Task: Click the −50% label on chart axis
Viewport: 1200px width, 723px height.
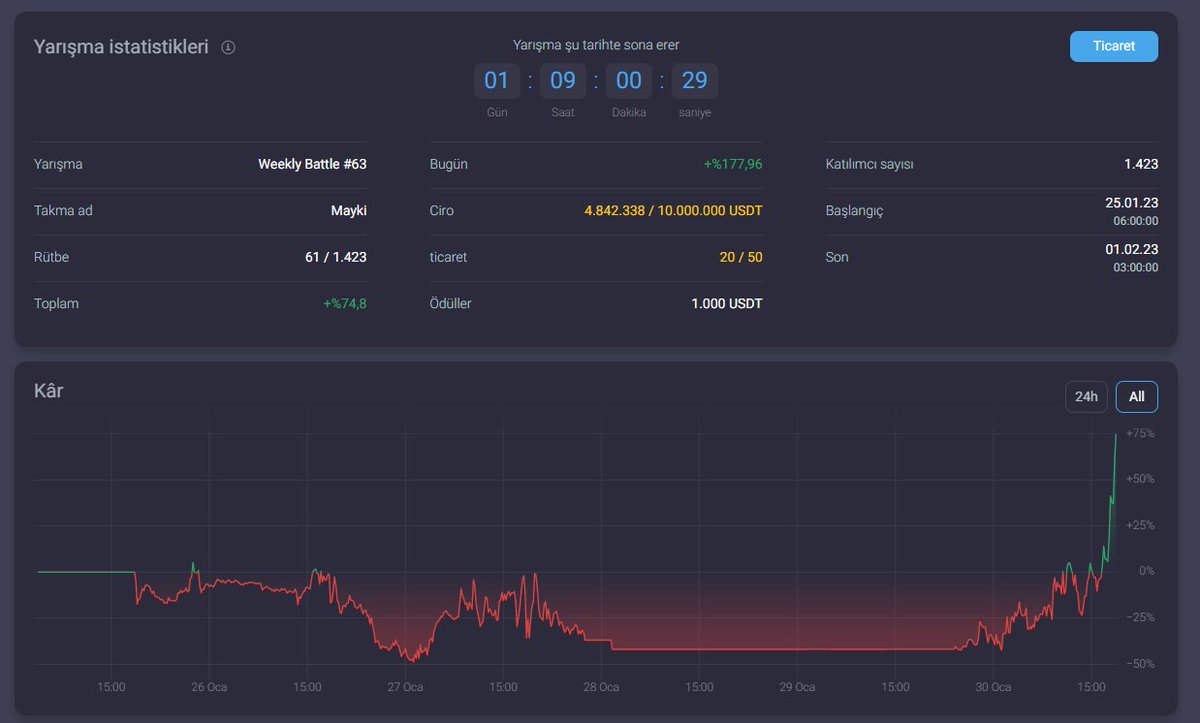Action: point(1140,664)
